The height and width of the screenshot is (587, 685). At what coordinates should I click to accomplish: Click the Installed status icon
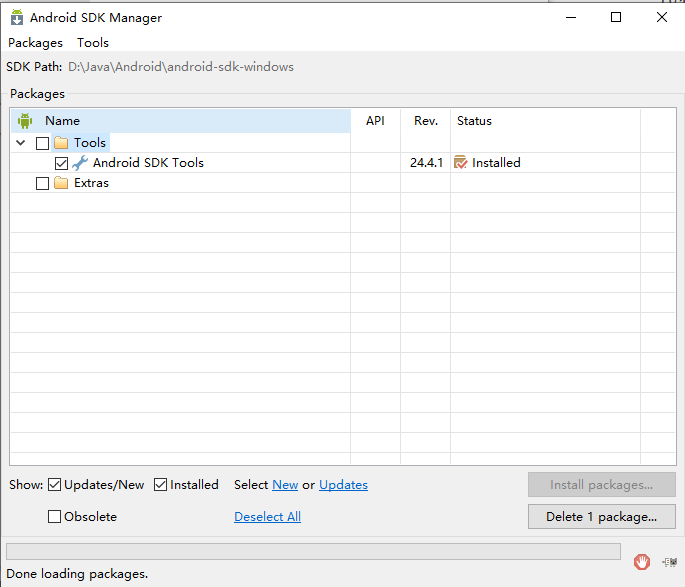click(x=460, y=162)
